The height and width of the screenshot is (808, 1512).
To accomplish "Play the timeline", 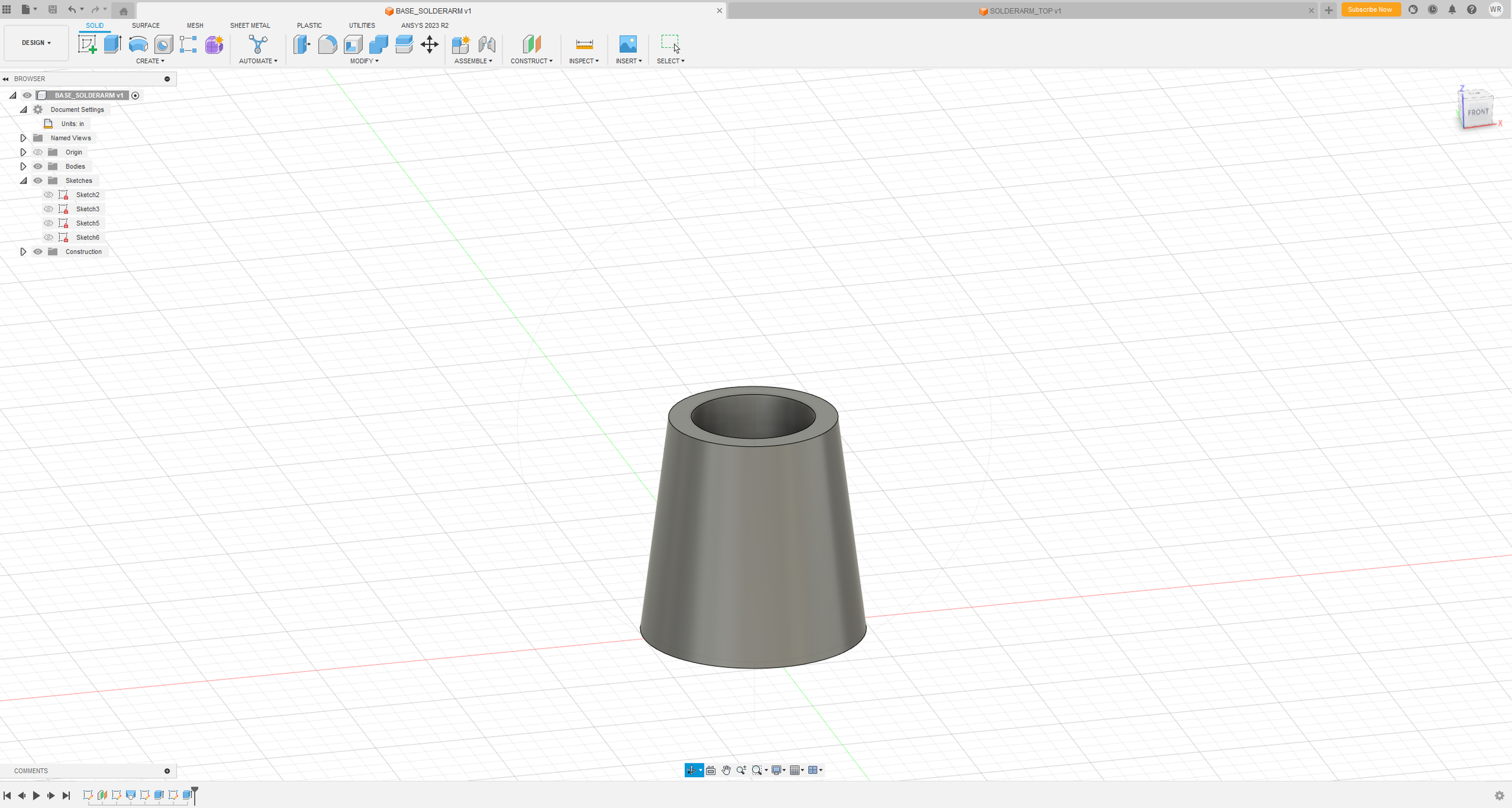I will click(36, 795).
